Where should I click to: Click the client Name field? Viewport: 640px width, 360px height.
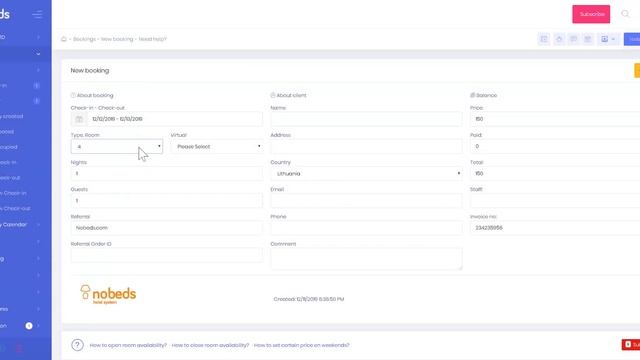[366, 119]
